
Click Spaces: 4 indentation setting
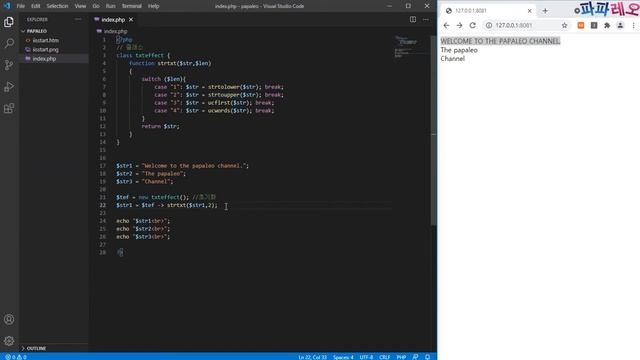(343, 357)
